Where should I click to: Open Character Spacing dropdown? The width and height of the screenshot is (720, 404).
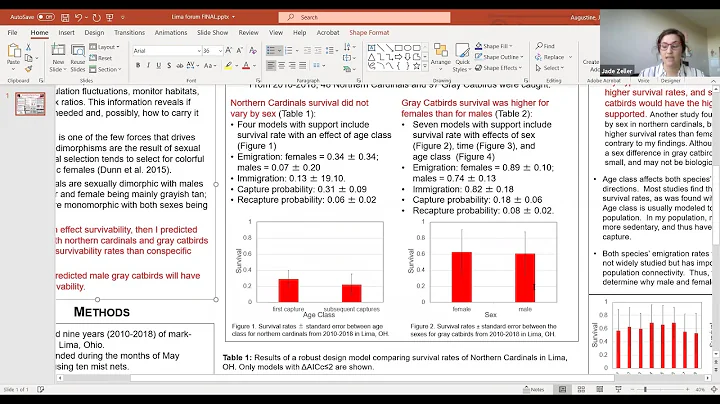click(x=193, y=66)
